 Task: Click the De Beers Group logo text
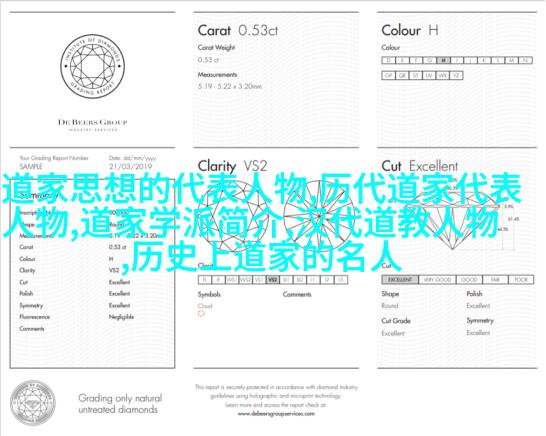pyautogui.click(x=93, y=122)
